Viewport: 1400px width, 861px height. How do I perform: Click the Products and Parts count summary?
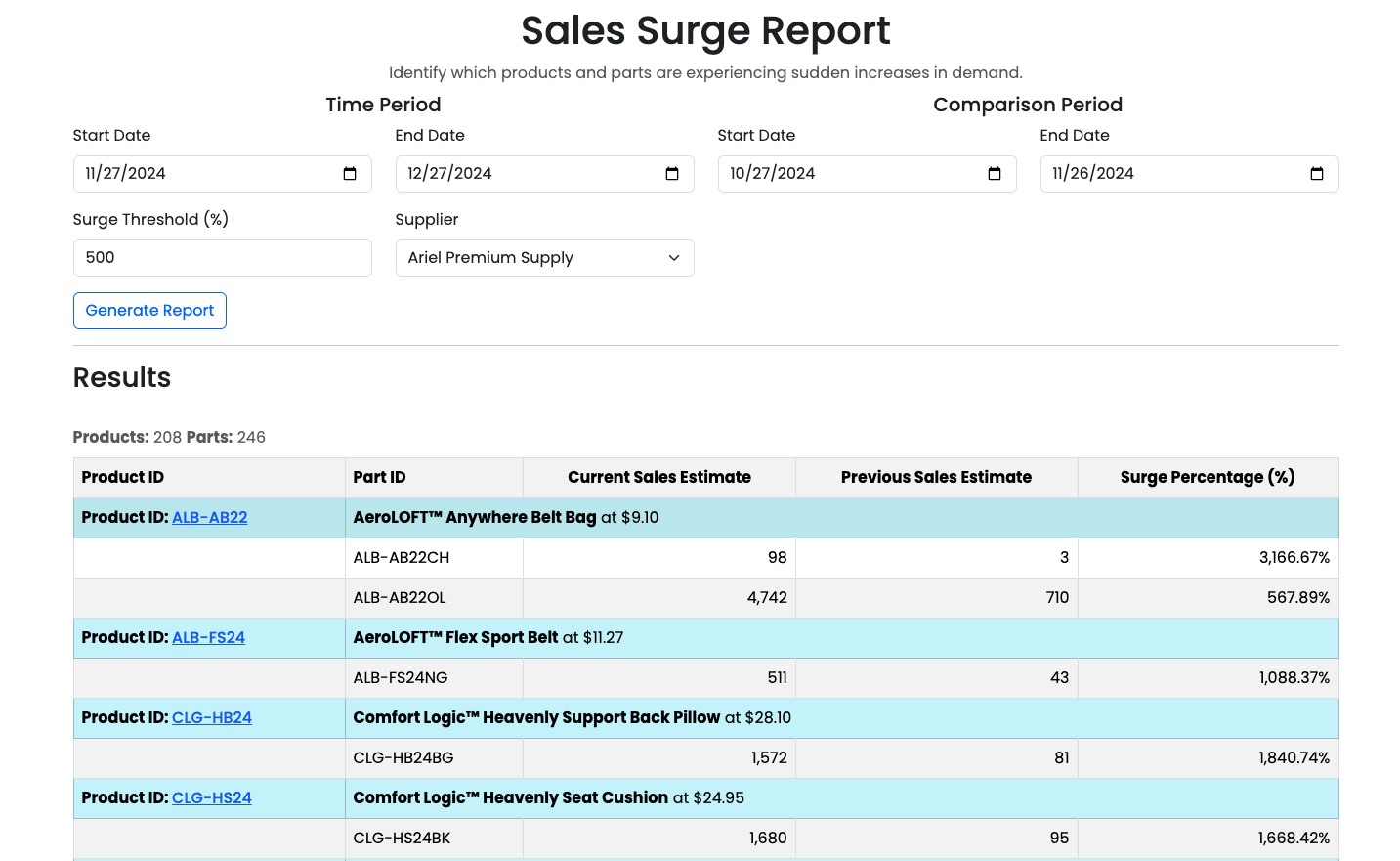[169, 438]
